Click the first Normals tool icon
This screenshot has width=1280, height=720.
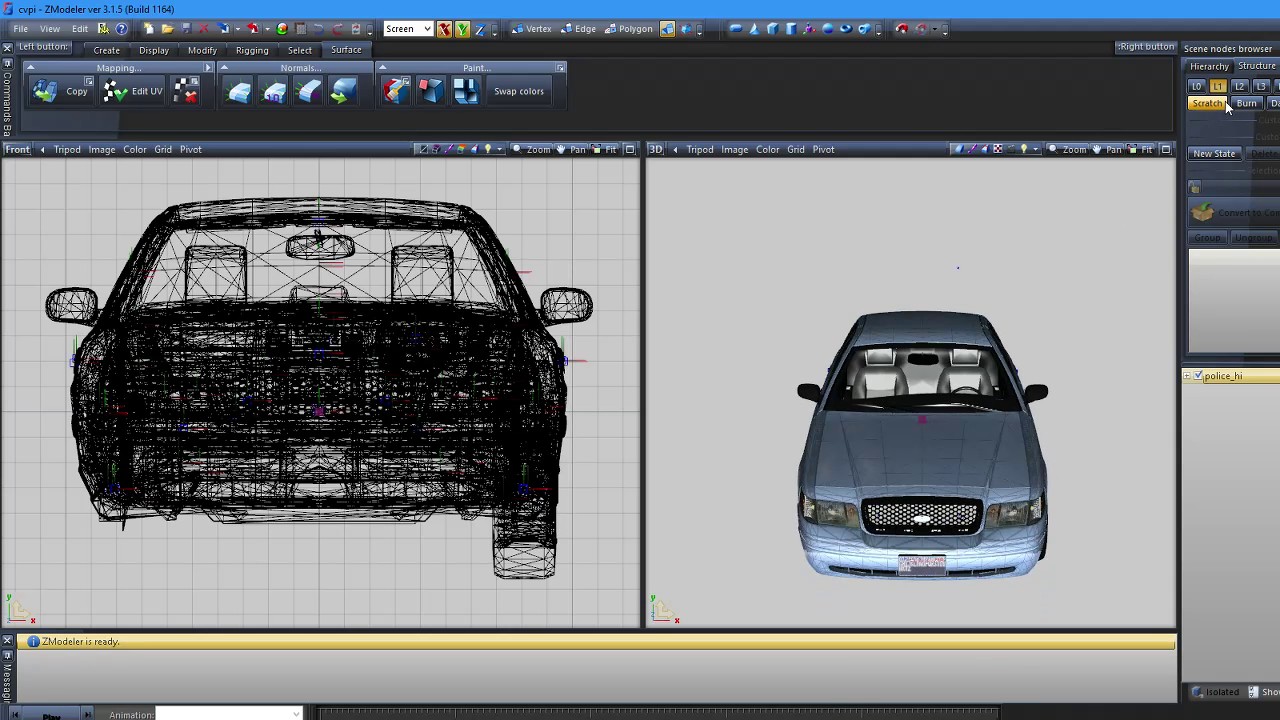click(239, 92)
